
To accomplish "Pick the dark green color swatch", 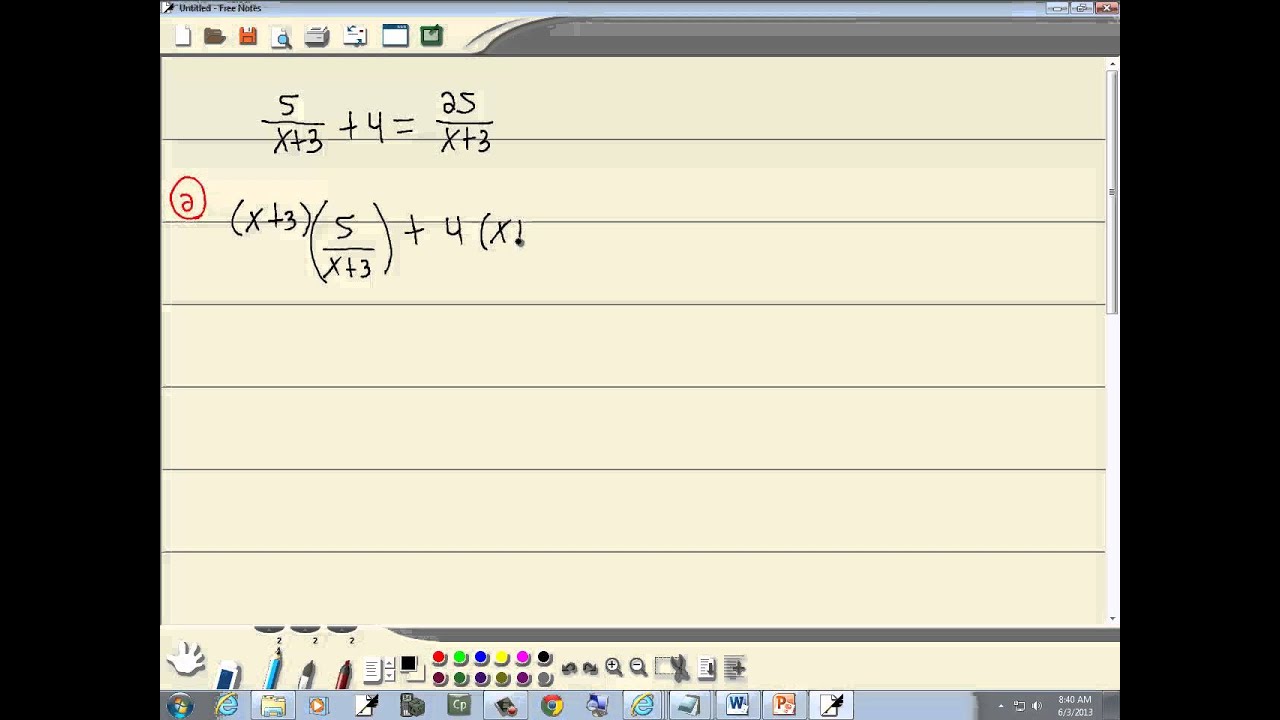I will click(x=460, y=678).
